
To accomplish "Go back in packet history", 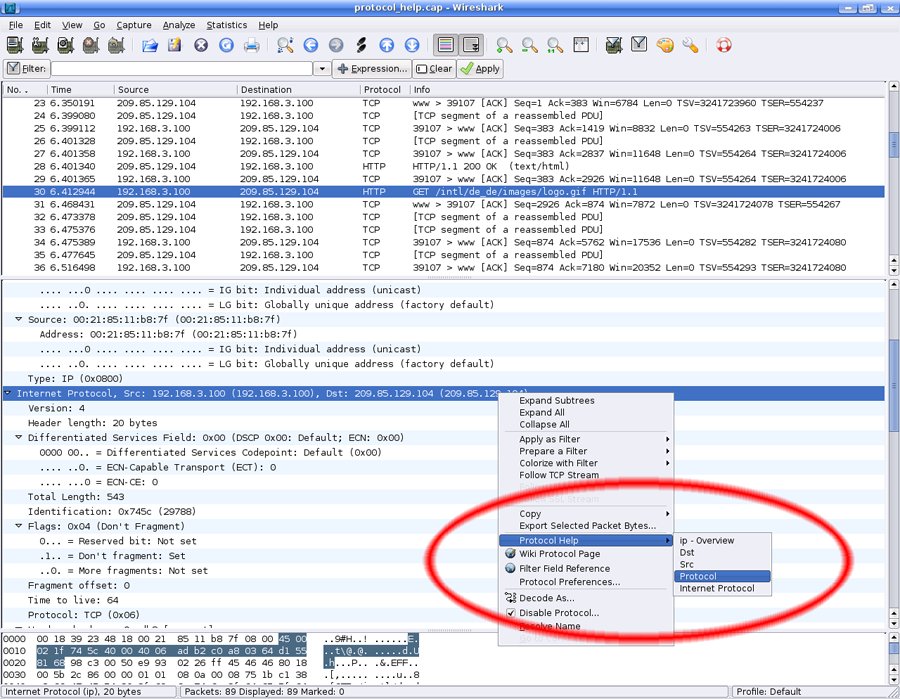I will pyautogui.click(x=311, y=45).
